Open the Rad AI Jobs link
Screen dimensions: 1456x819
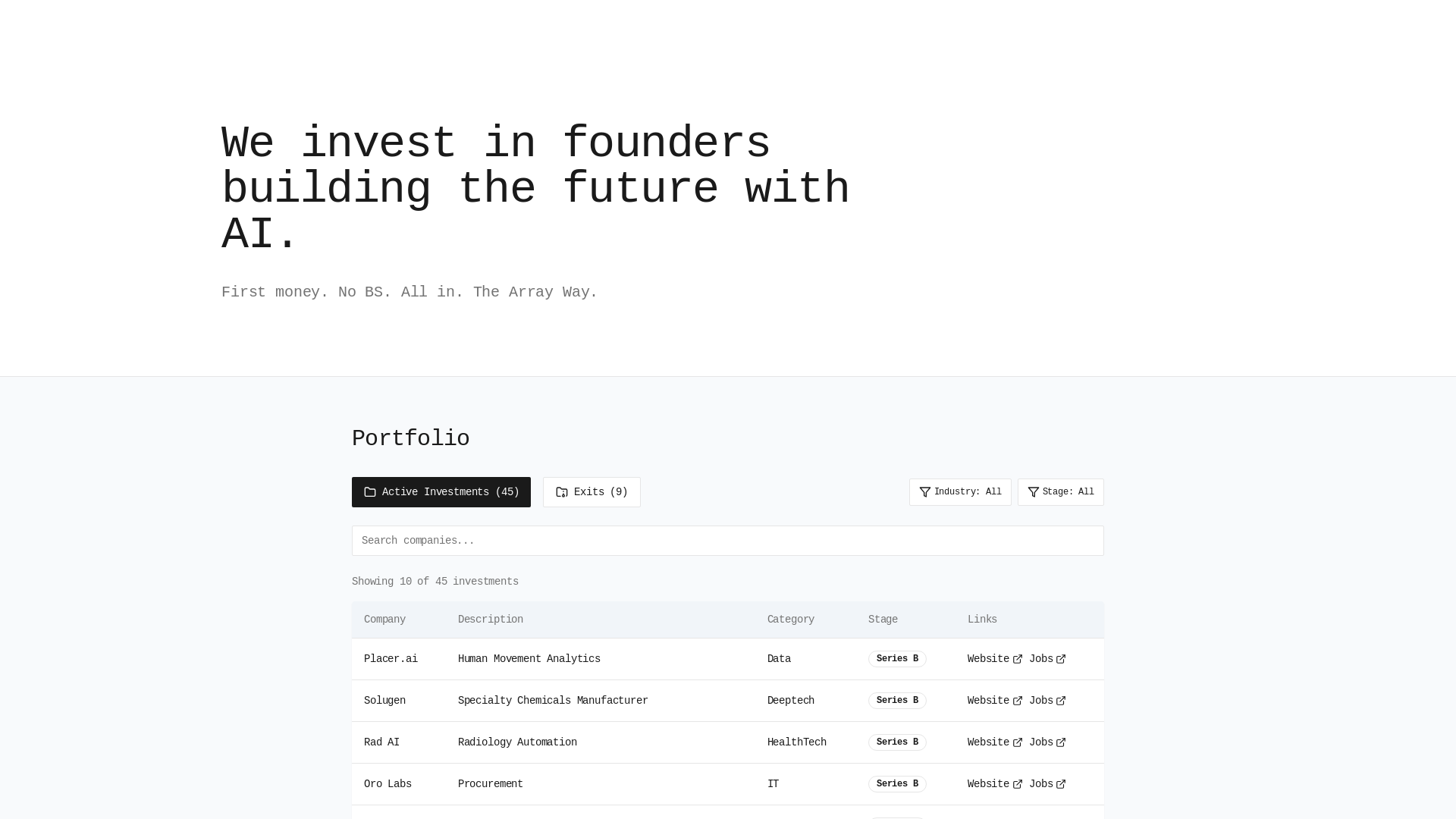(x=1047, y=742)
